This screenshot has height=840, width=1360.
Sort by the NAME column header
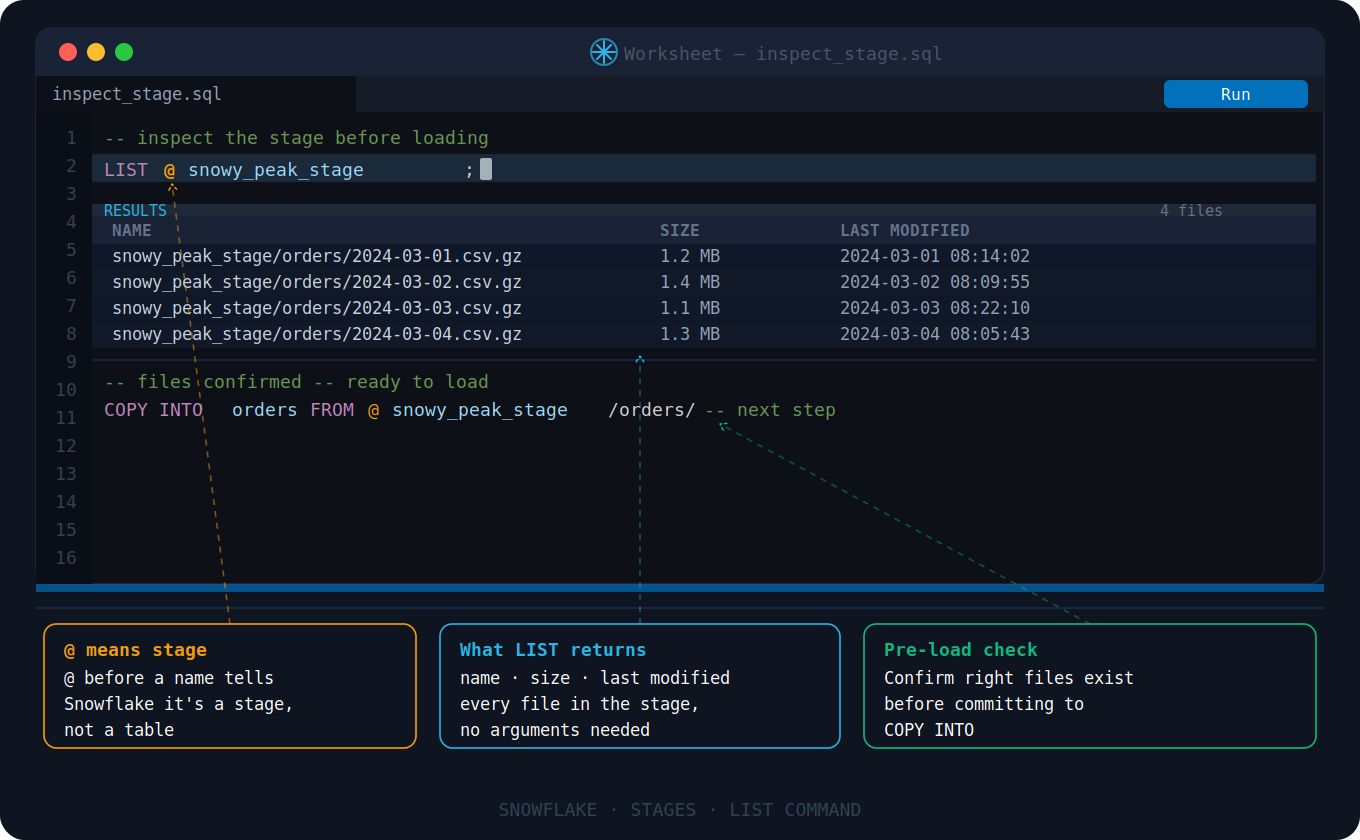click(132, 231)
